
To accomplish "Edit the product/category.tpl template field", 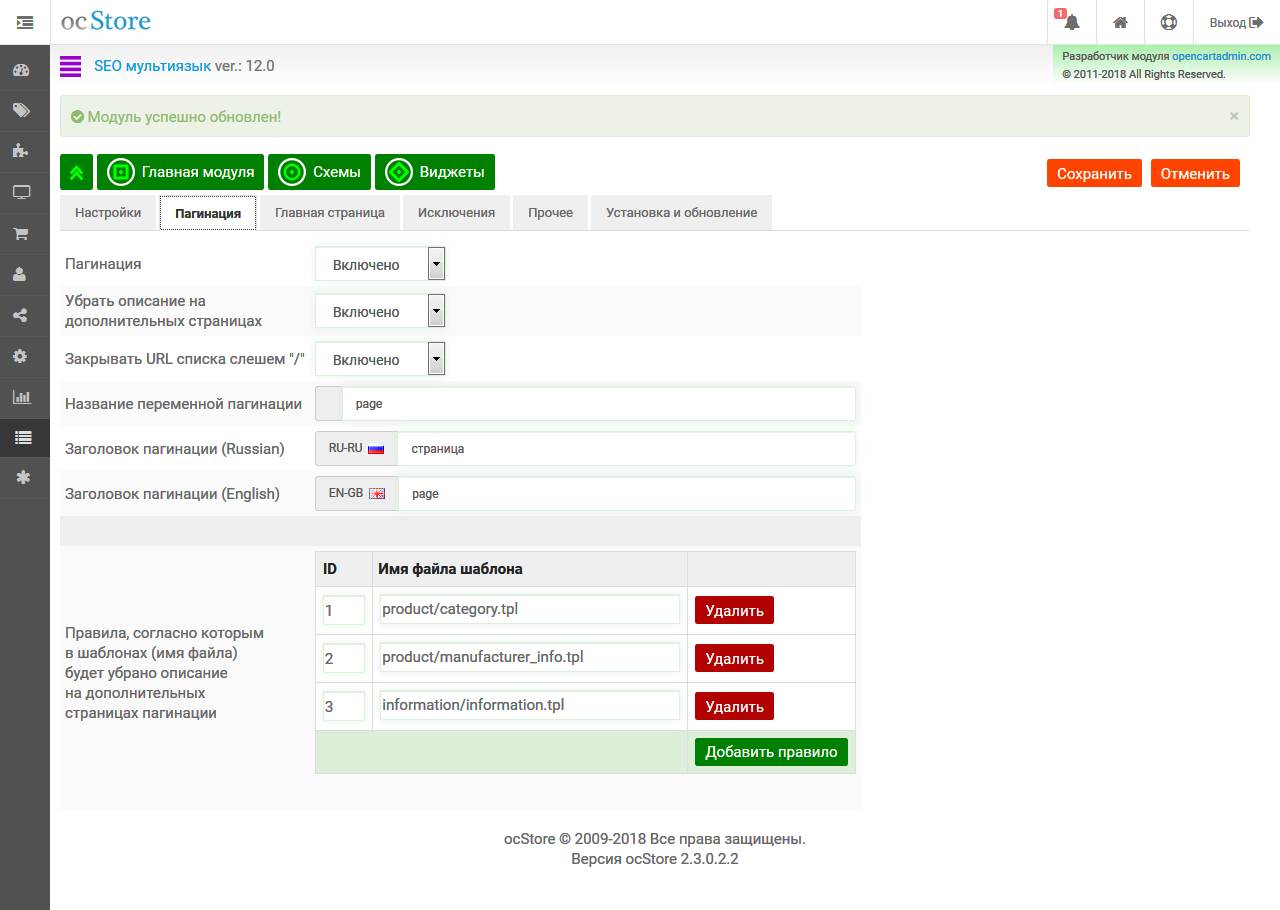I will click(530, 609).
